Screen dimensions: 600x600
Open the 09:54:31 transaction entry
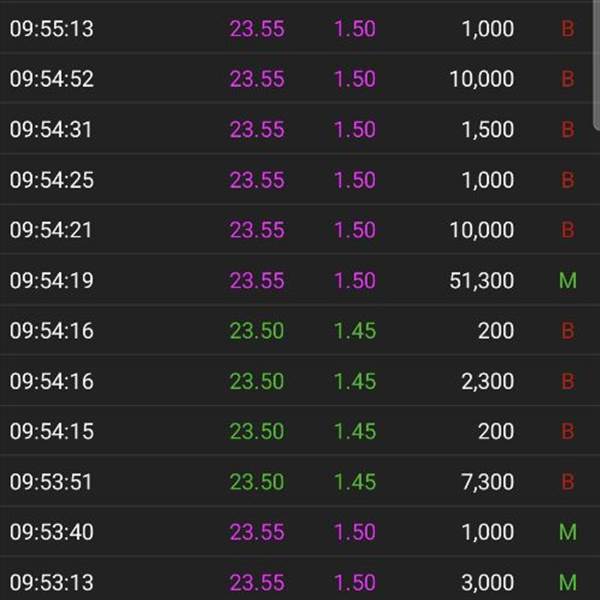coord(297,129)
